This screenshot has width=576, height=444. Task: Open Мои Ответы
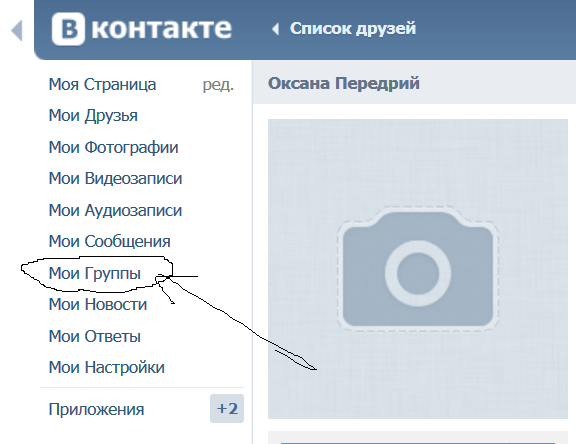point(95,336)
